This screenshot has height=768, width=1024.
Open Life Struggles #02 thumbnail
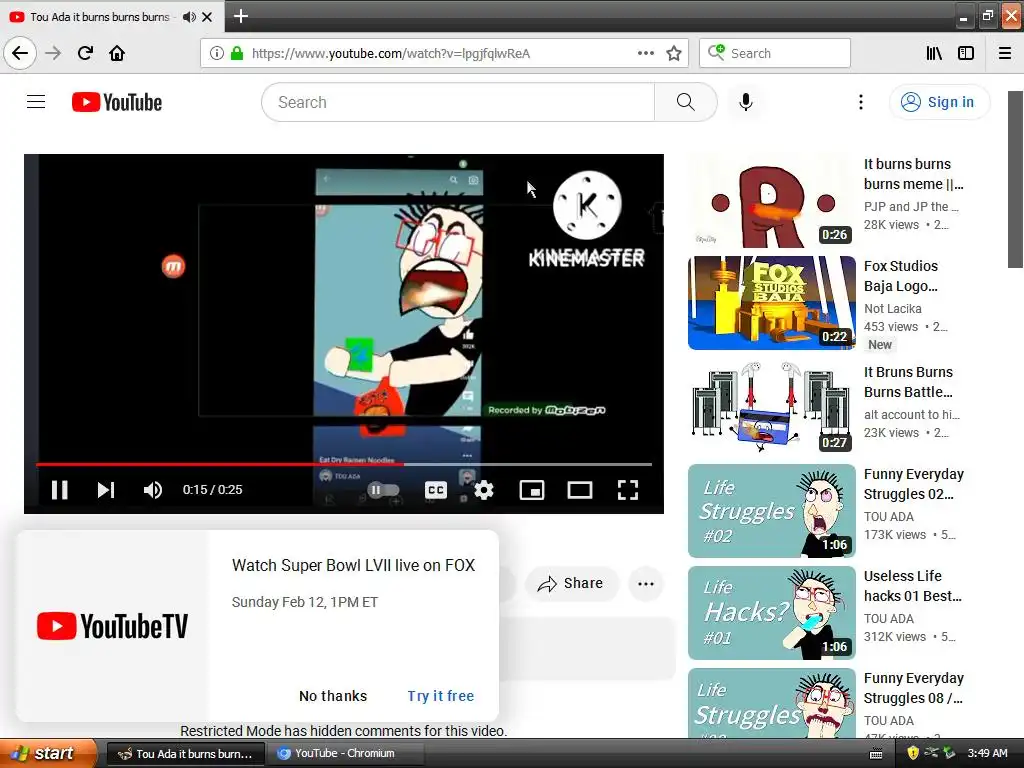click(x=771, y=511)
